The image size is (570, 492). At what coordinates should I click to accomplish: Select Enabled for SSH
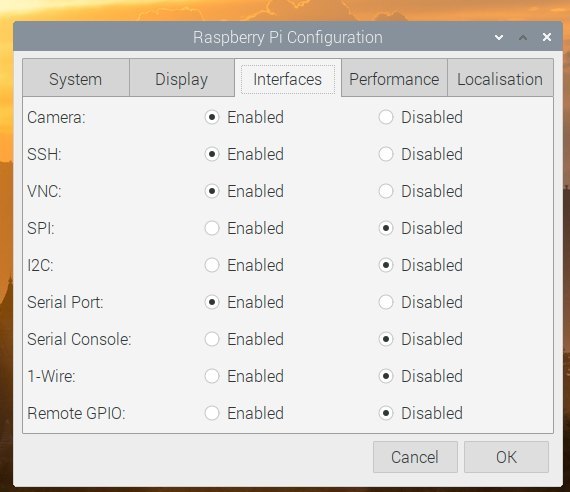[244, 154]
